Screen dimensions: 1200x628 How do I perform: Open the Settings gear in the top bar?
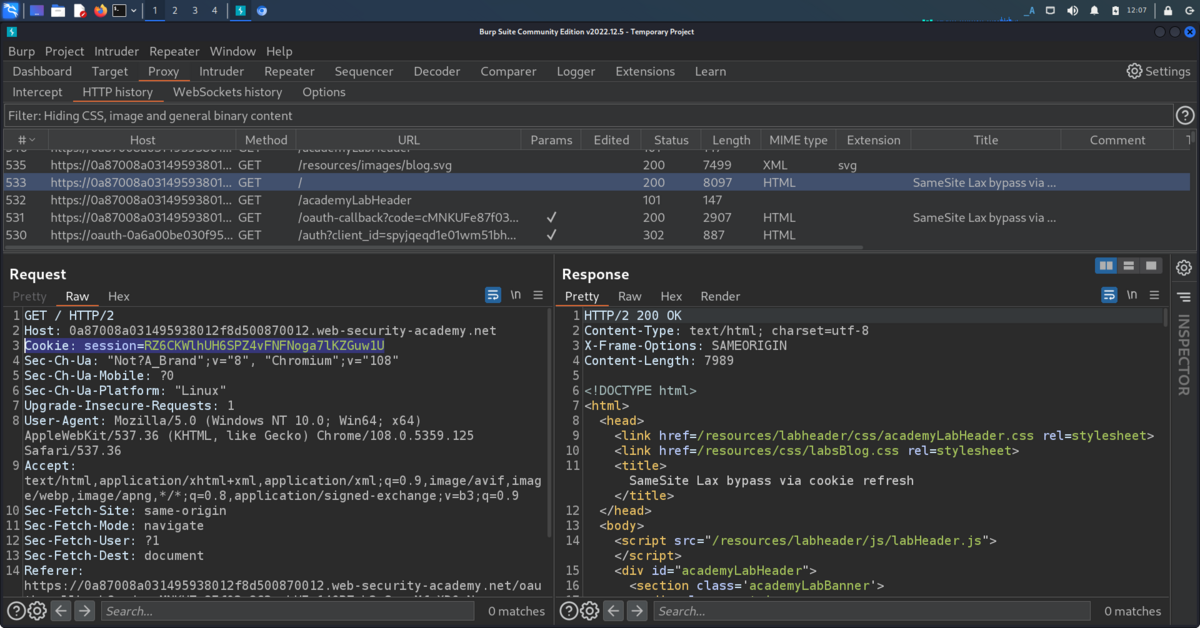(x=1158, y=71)
